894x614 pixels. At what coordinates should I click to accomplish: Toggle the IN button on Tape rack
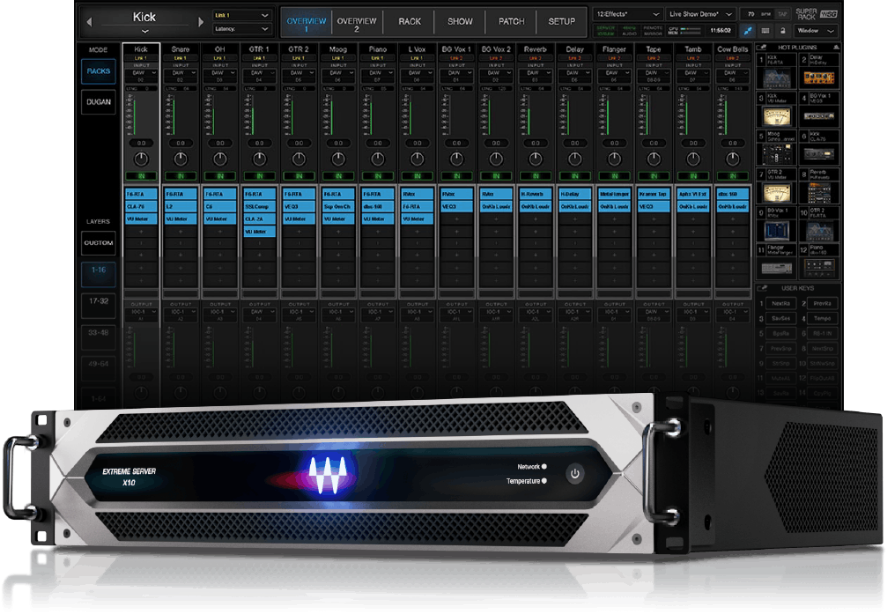[653, 176]
